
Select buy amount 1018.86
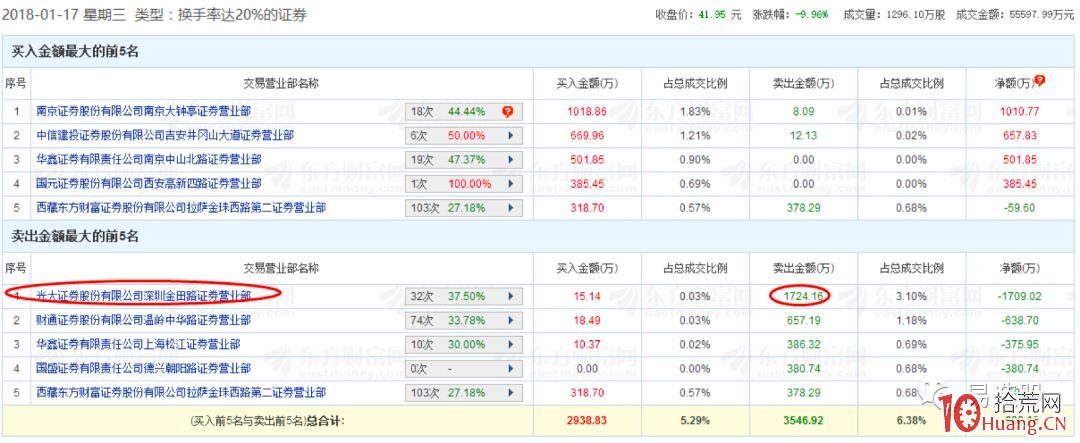click(x=587, y=112)
